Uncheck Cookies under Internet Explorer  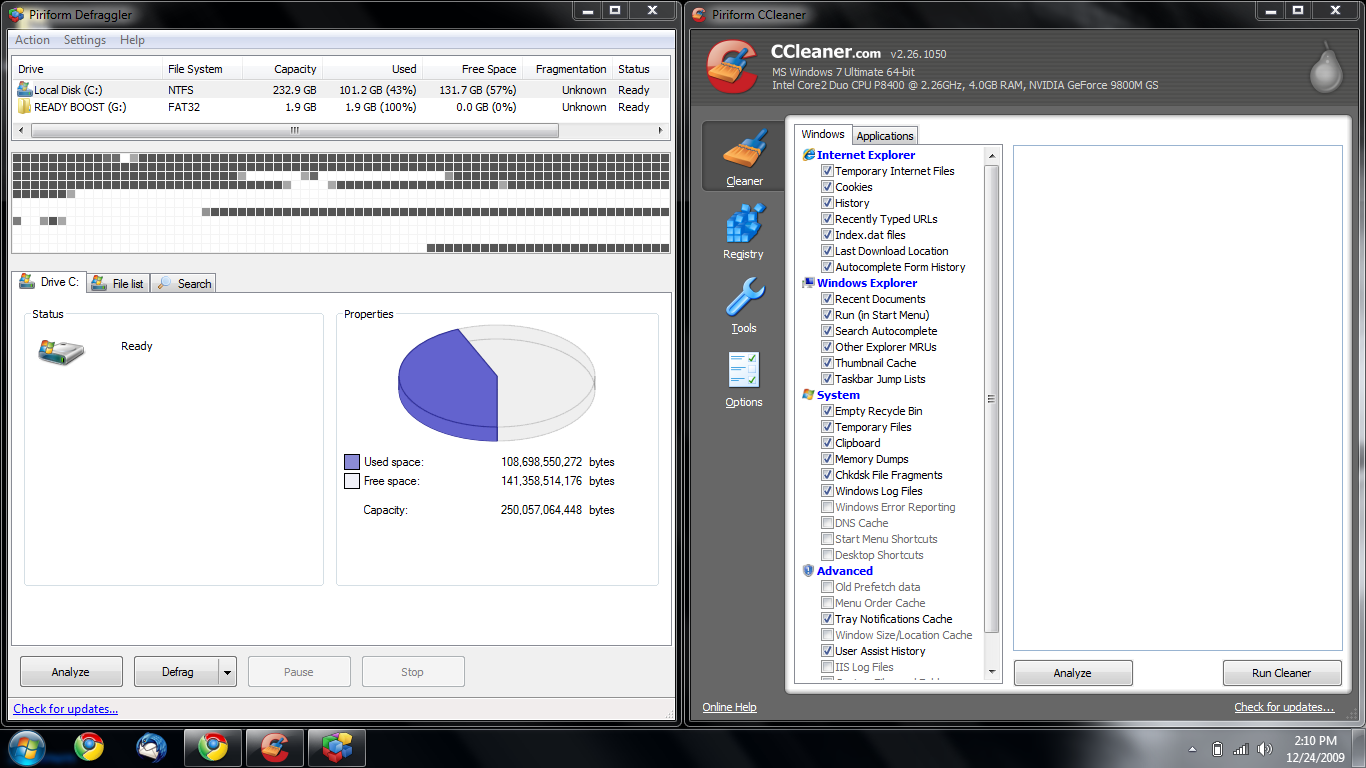click(827, 187)
